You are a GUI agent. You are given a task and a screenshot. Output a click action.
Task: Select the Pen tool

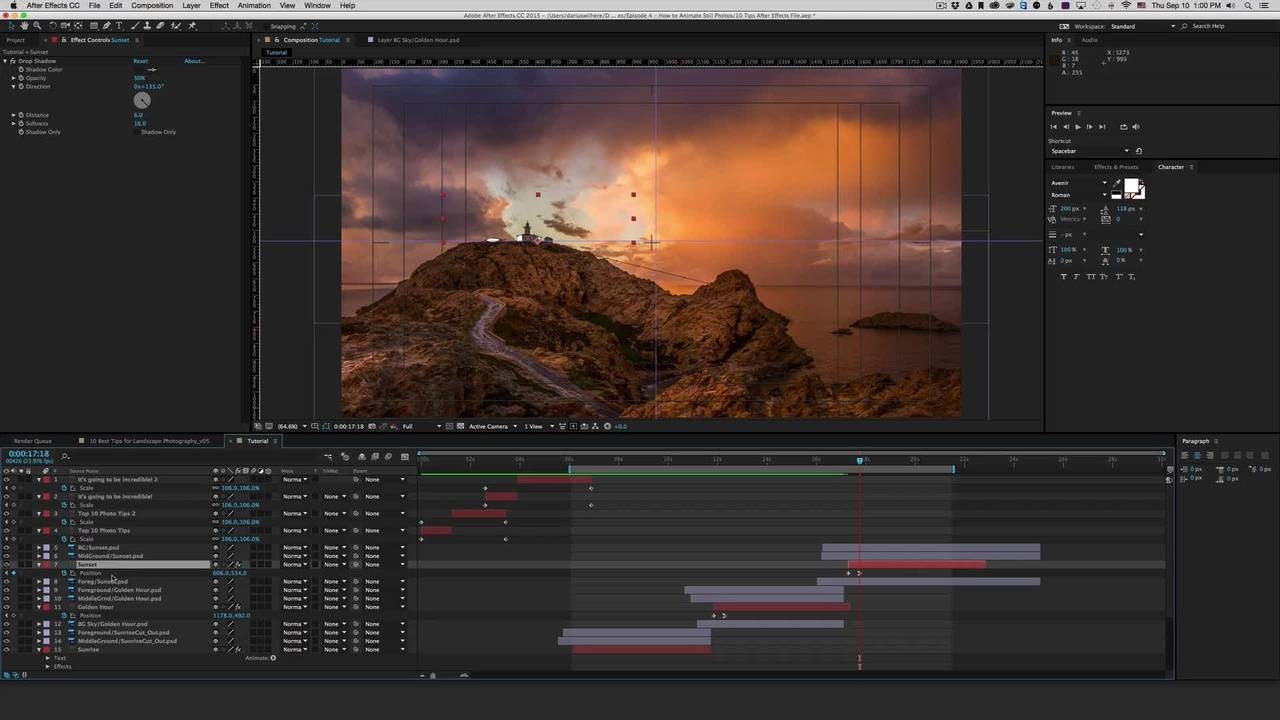point(107,26)
